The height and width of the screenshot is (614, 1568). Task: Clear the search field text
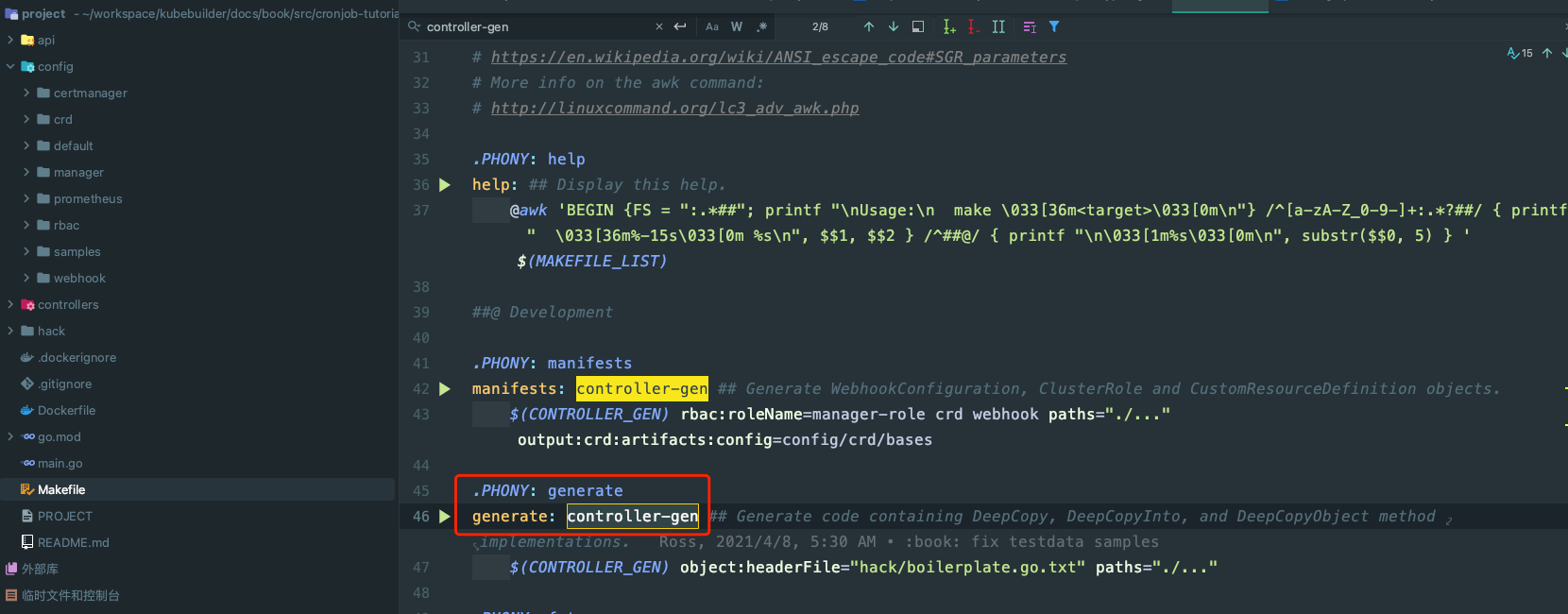pyautogui.click(x=659, y=26)
